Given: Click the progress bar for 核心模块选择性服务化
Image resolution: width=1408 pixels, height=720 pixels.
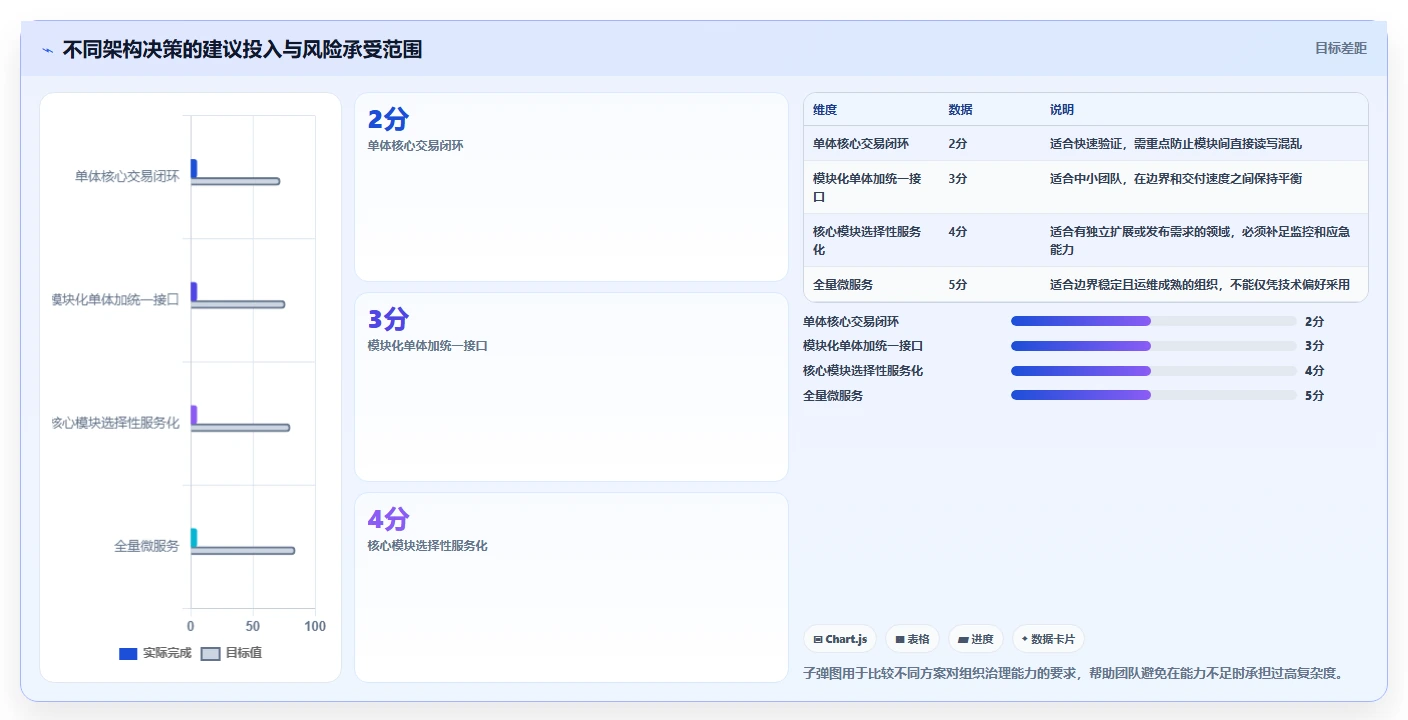Looking at the screenshot, I should coord(1153,371).
